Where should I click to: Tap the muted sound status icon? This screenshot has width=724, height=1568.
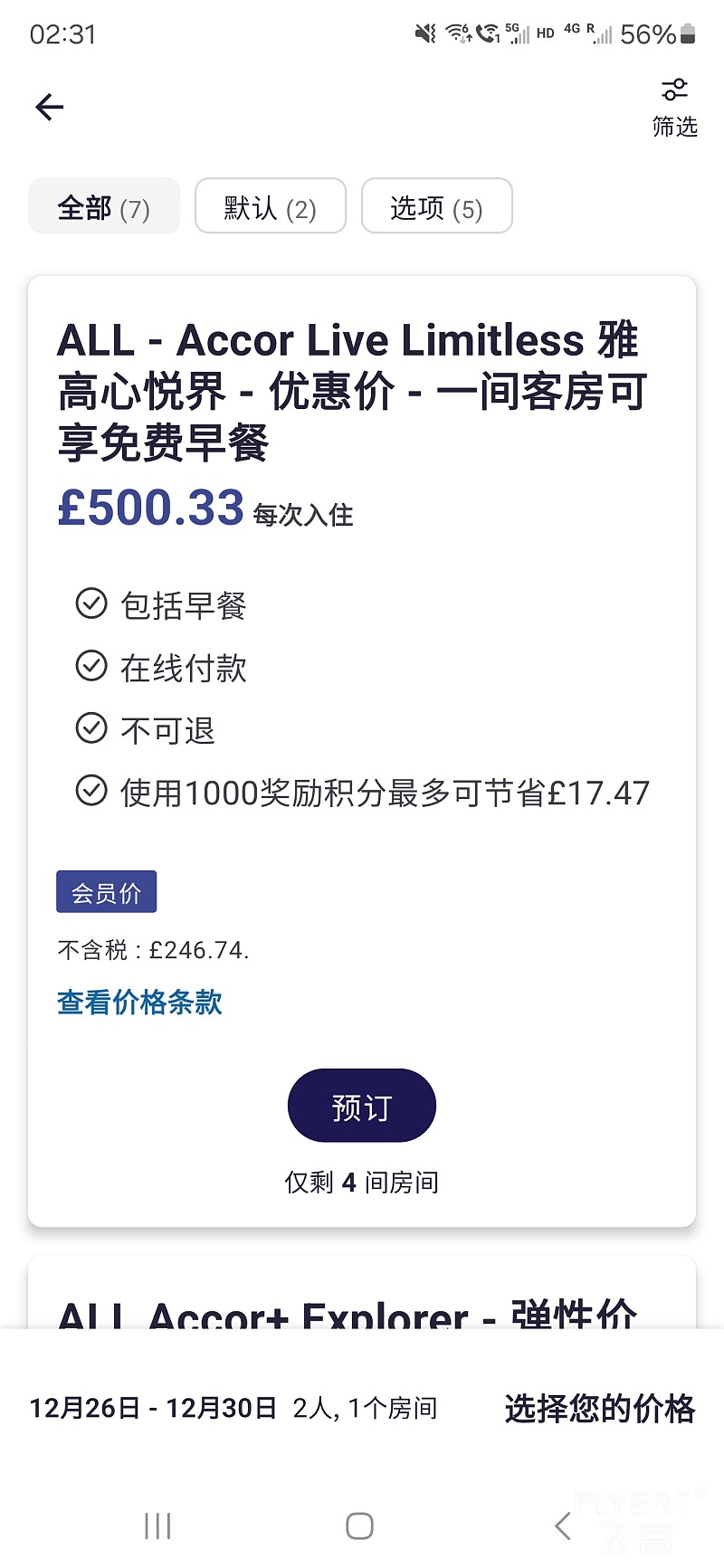[424, 34]
